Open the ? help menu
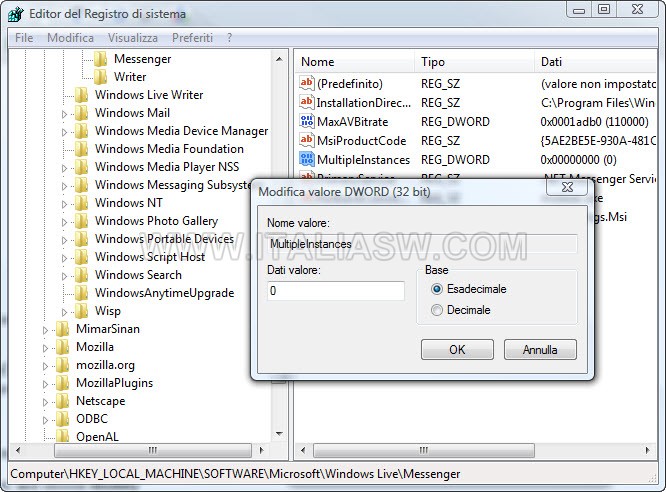The image size is (666, 492). [x=229, y=38]
